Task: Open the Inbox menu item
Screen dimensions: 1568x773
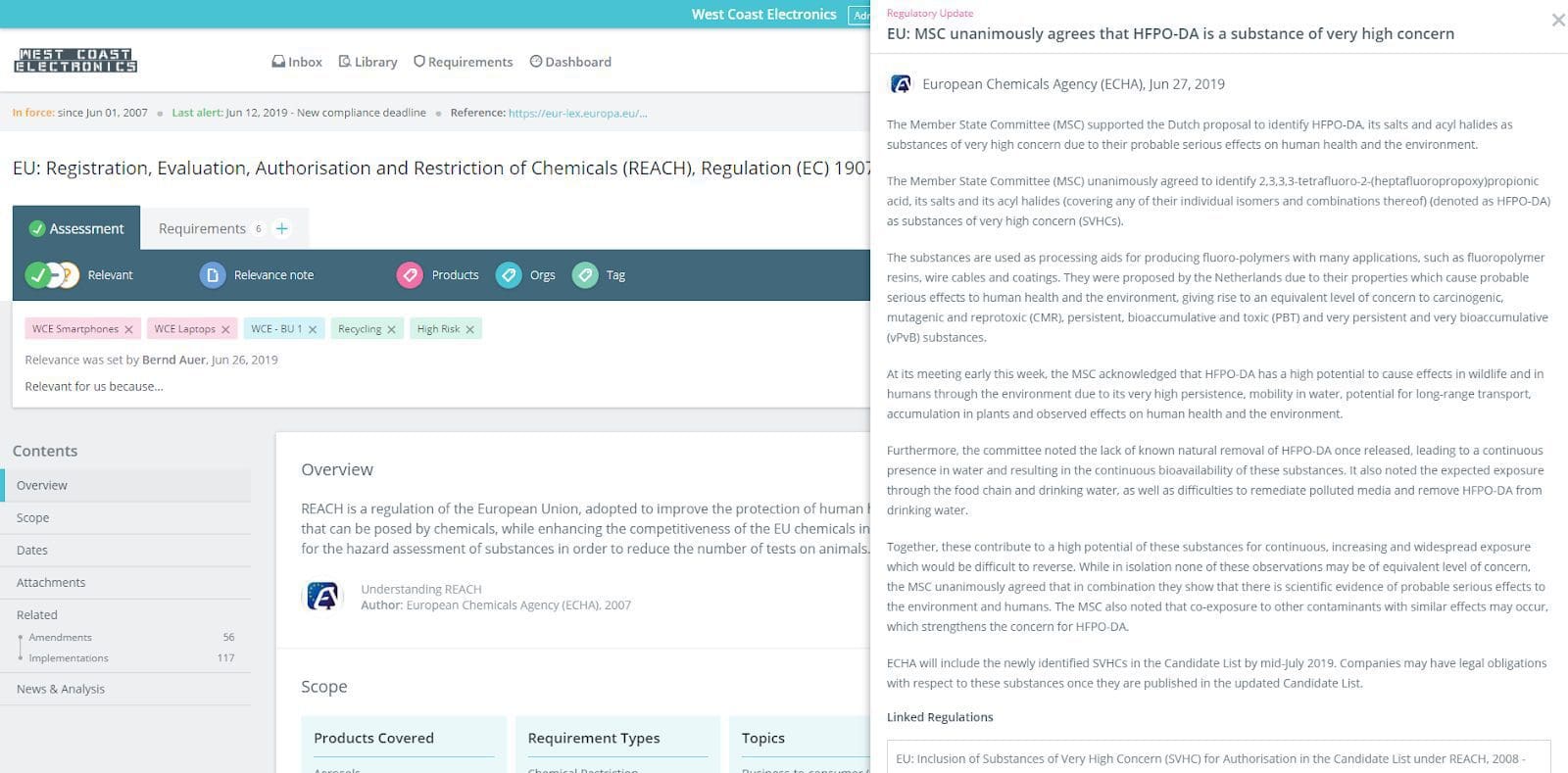Action: pos(297,62)
